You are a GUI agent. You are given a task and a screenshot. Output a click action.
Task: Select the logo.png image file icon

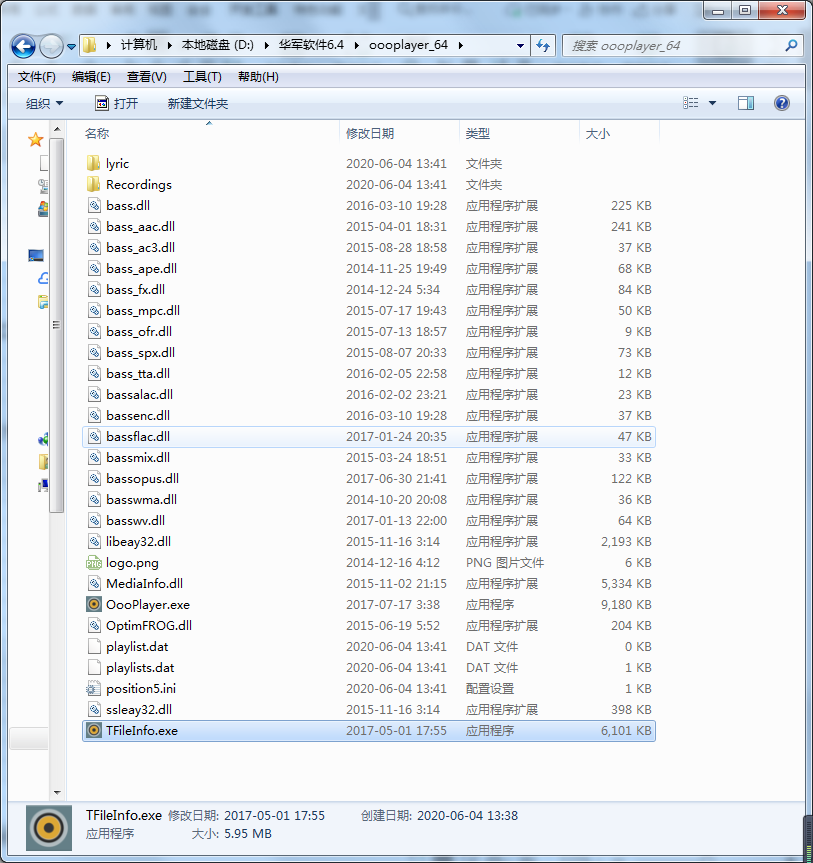[x=94, y=562]
